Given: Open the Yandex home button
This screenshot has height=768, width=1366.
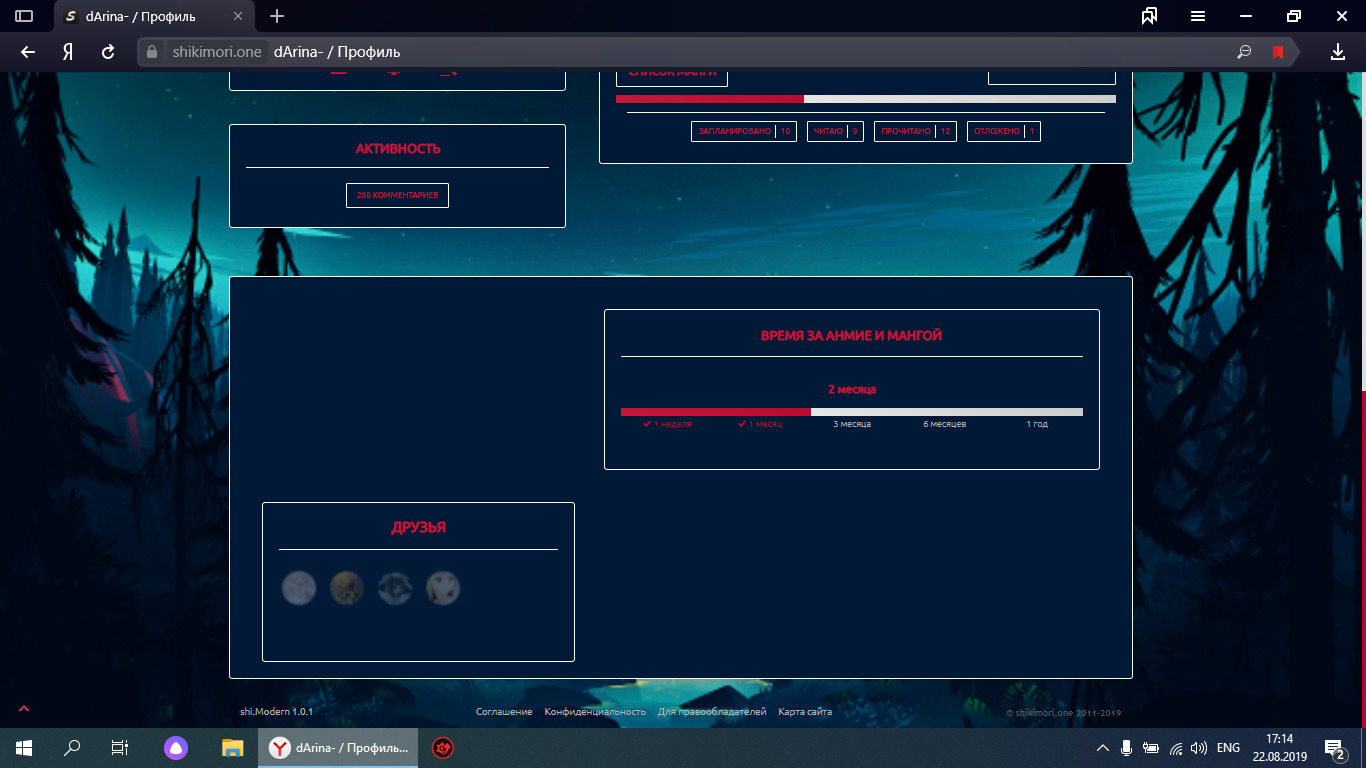Looking at the screenshot, I should pyautogui.click(x=68, y=53).
